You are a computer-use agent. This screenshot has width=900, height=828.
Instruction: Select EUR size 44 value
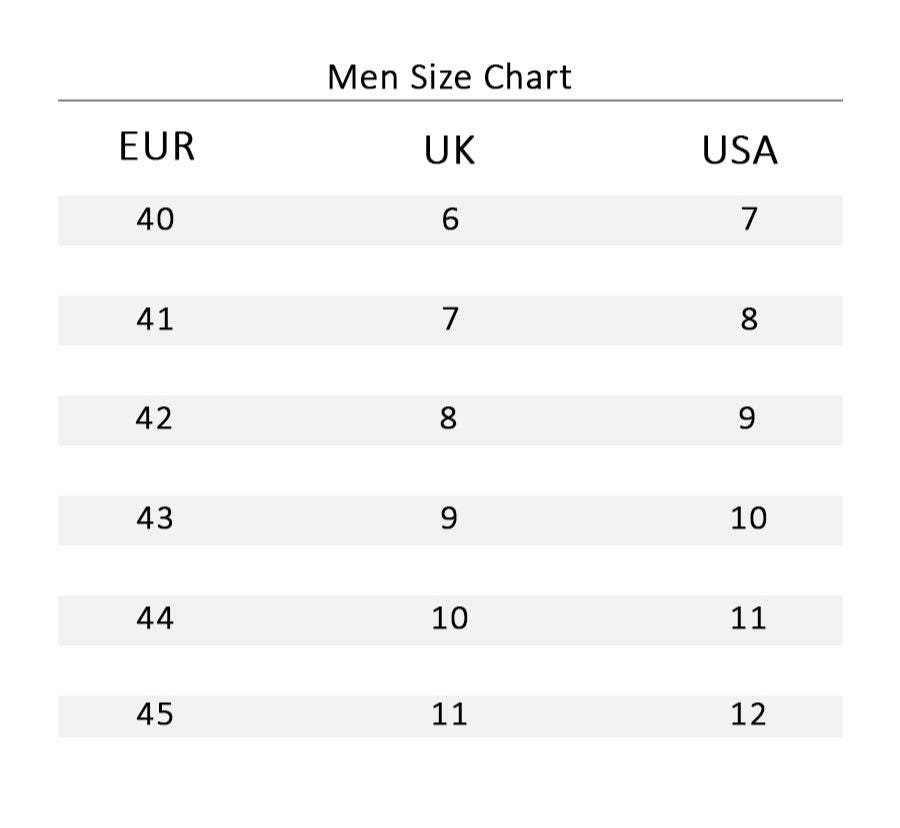coord(155,619)
